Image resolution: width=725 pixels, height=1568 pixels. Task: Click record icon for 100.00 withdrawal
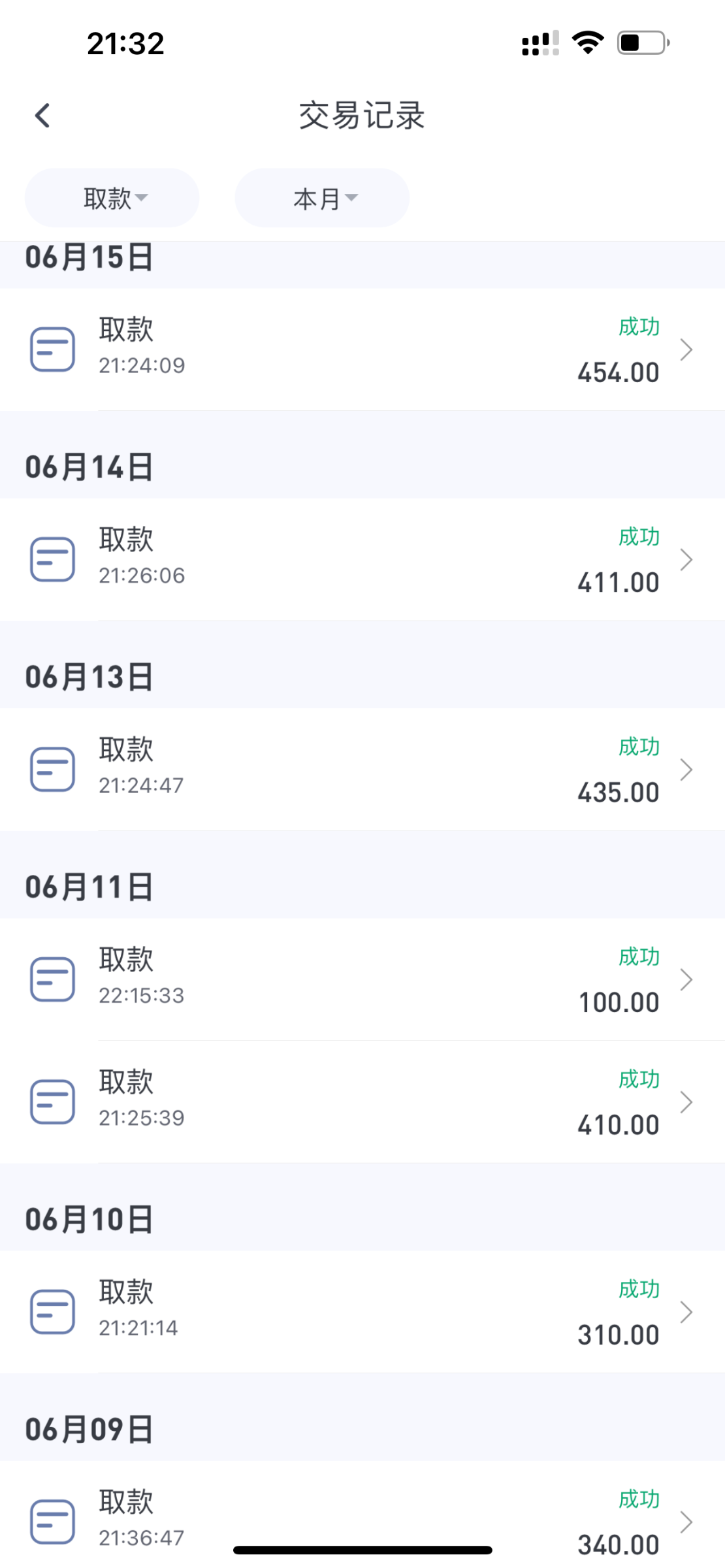(52, 979)
